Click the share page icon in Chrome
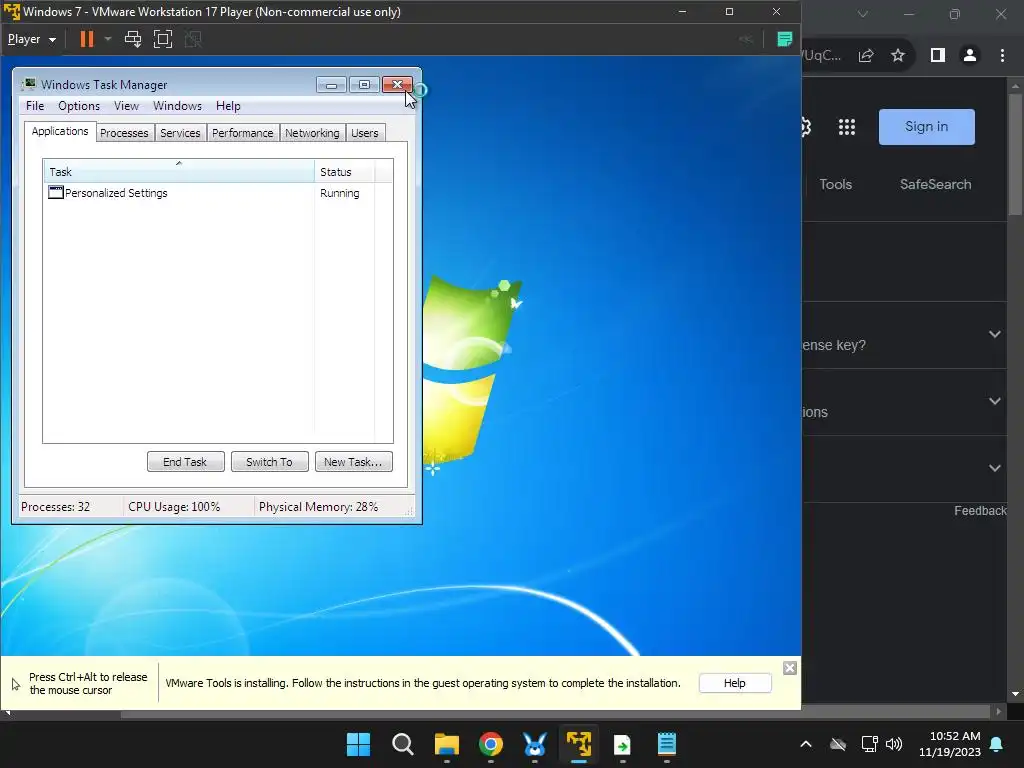Image resolution: width=1024 pixels, height=768 pixels. (x=866, y=56)
